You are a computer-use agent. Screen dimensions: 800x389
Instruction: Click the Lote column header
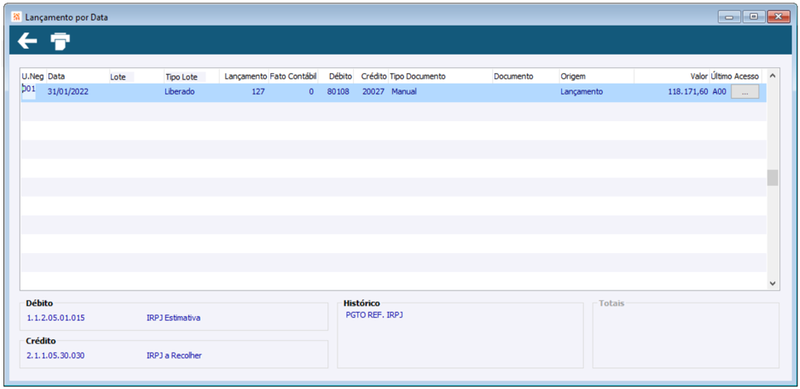point(118,77)
